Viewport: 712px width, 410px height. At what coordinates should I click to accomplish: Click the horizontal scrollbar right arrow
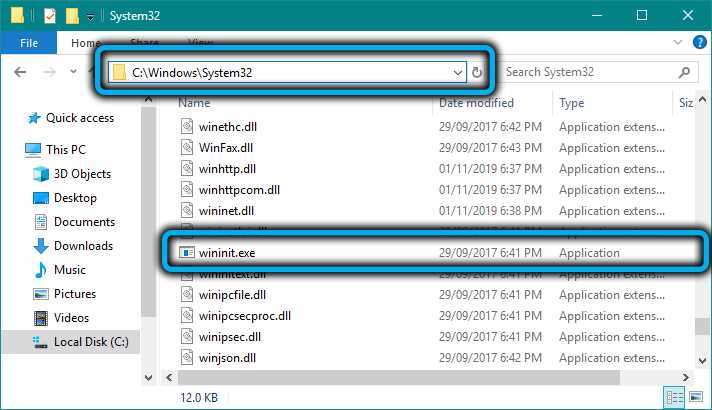(686, 377)
